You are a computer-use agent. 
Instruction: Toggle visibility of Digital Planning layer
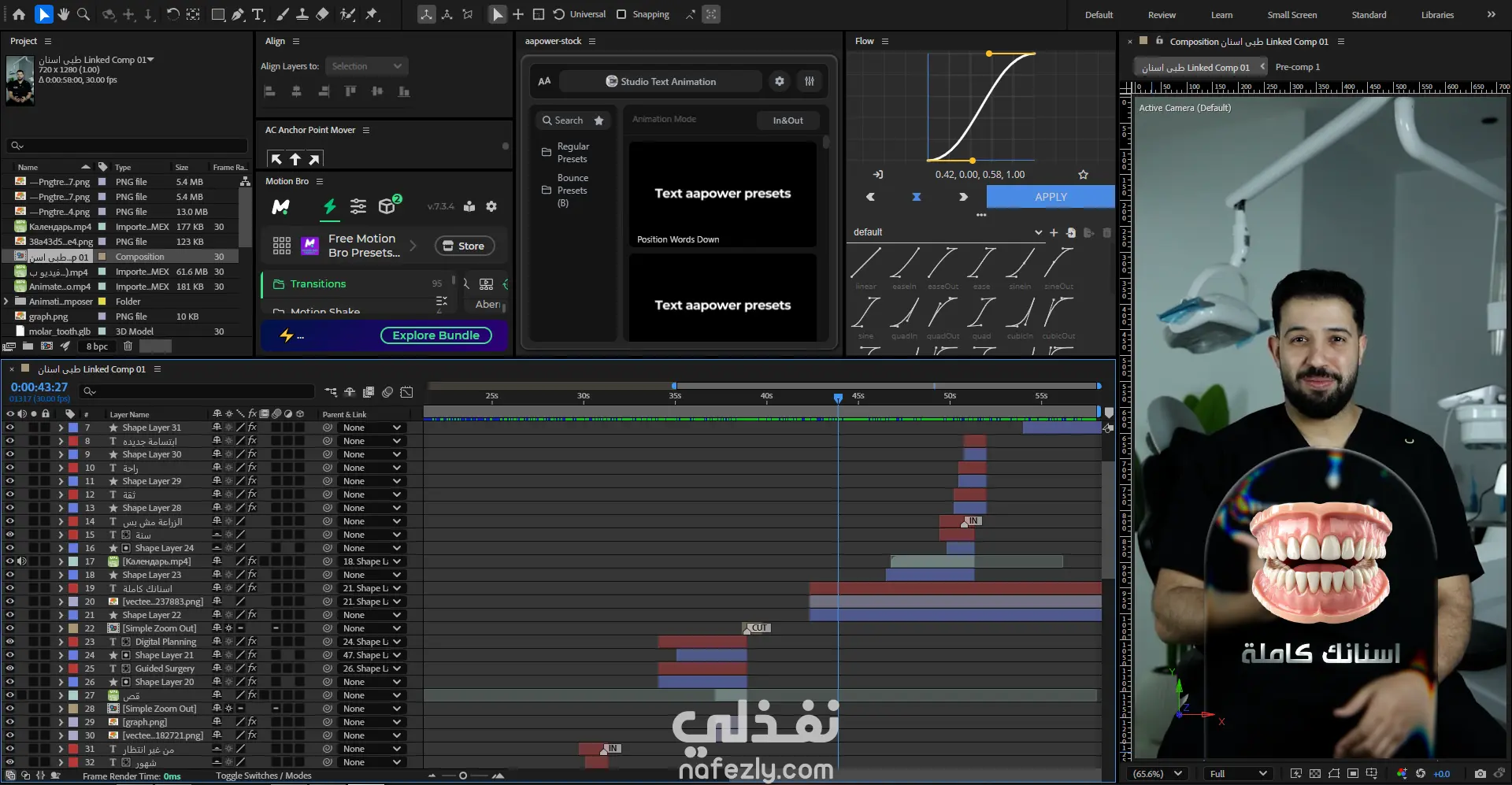pyautogui.click(x=10, y=642)
